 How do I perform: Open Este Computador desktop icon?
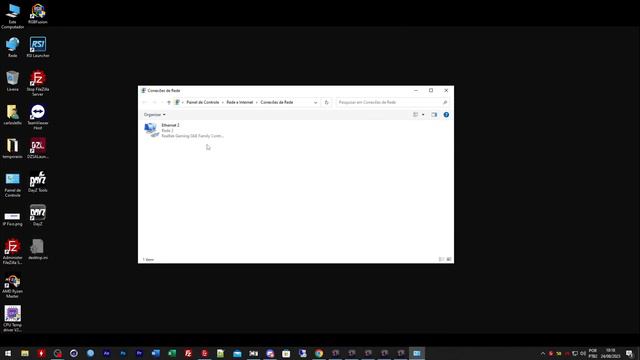(13, 16)
